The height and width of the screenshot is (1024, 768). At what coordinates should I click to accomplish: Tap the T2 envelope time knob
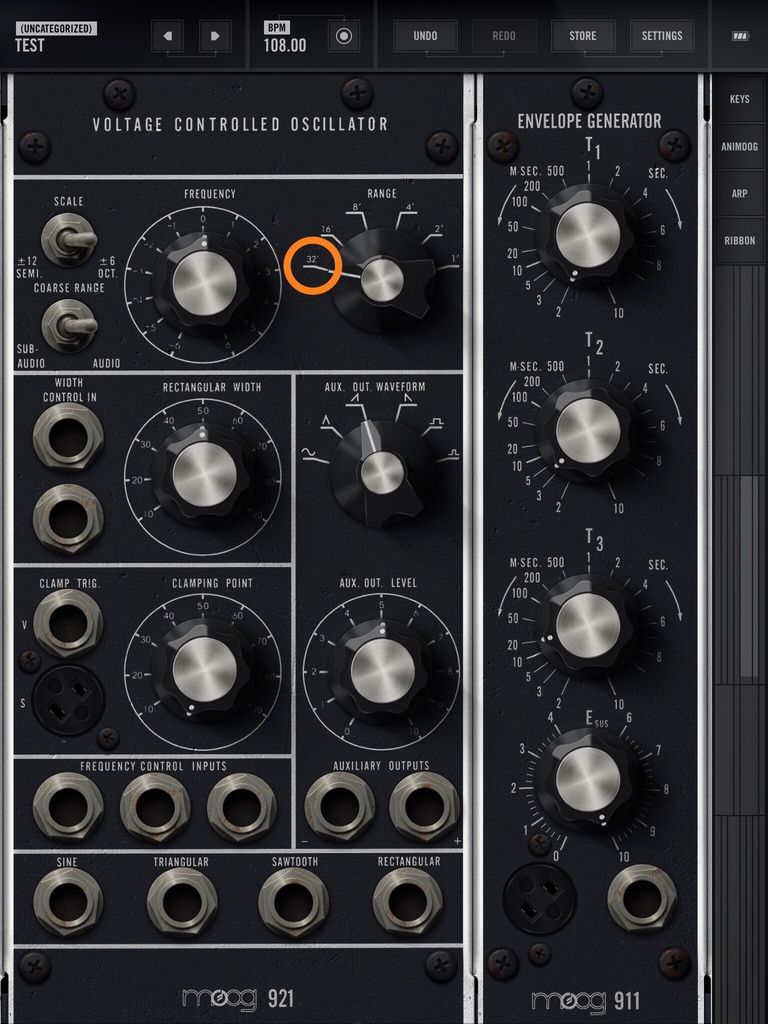tap(588, 431)
